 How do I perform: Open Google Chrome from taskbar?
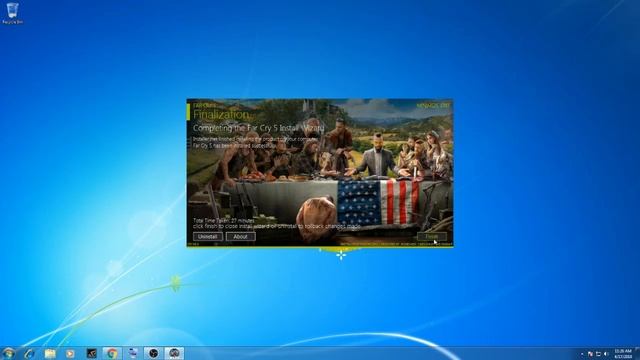point(112,353)
